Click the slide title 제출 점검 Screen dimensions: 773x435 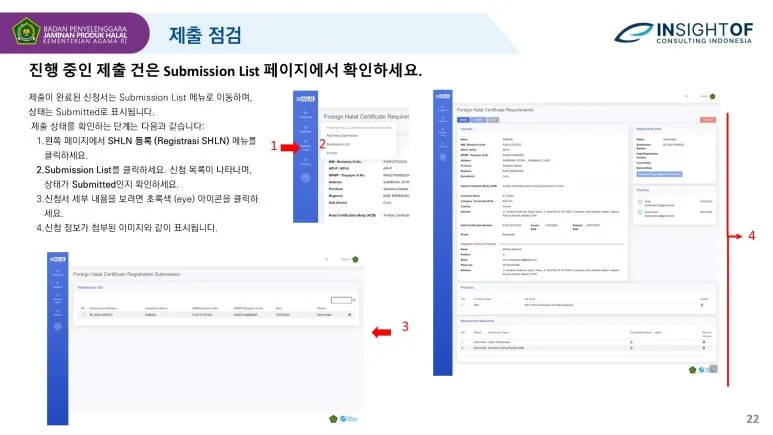click(205, 35)
